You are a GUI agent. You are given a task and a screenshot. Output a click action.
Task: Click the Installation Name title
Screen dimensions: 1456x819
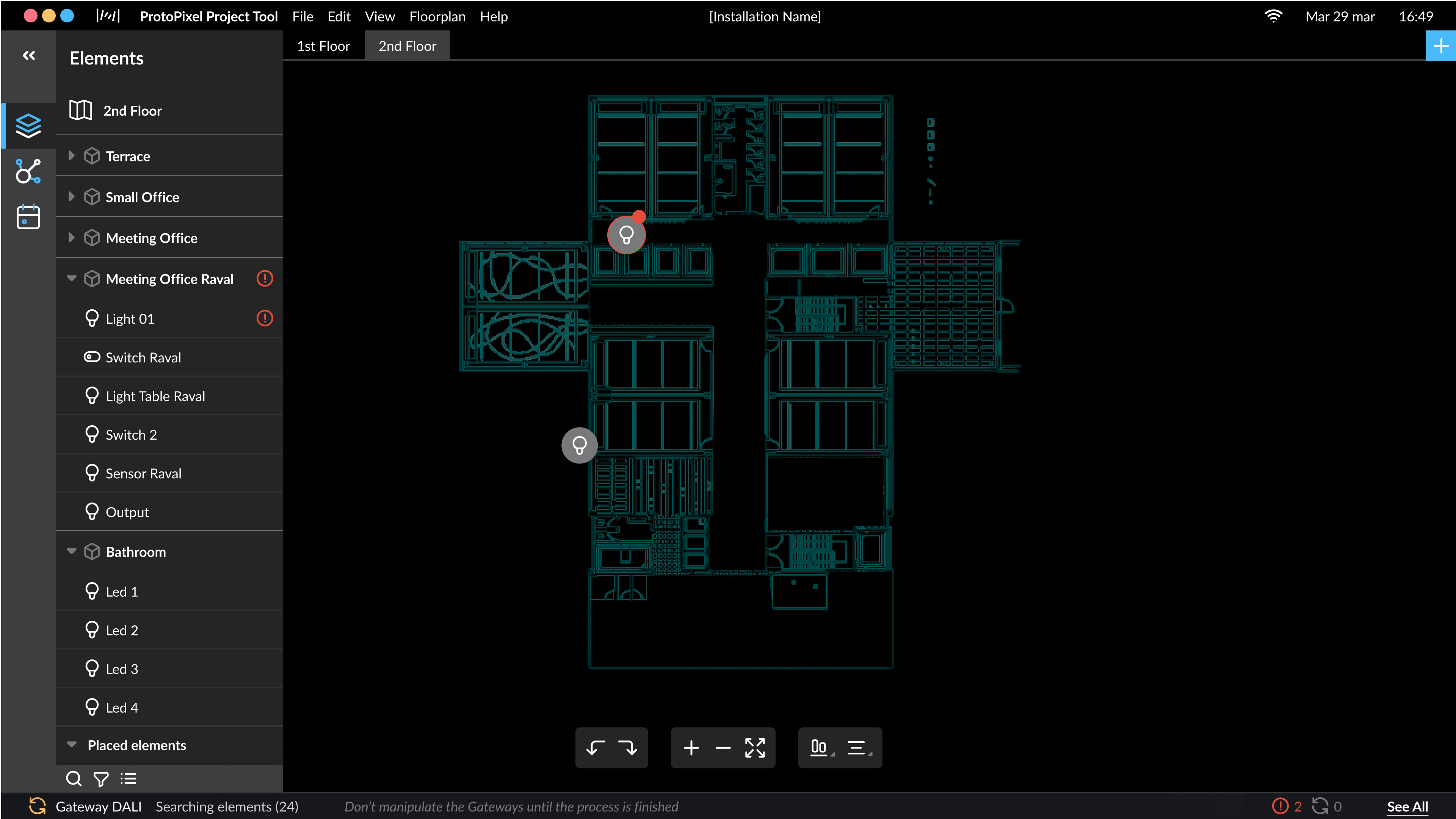[x=765, y=16]
